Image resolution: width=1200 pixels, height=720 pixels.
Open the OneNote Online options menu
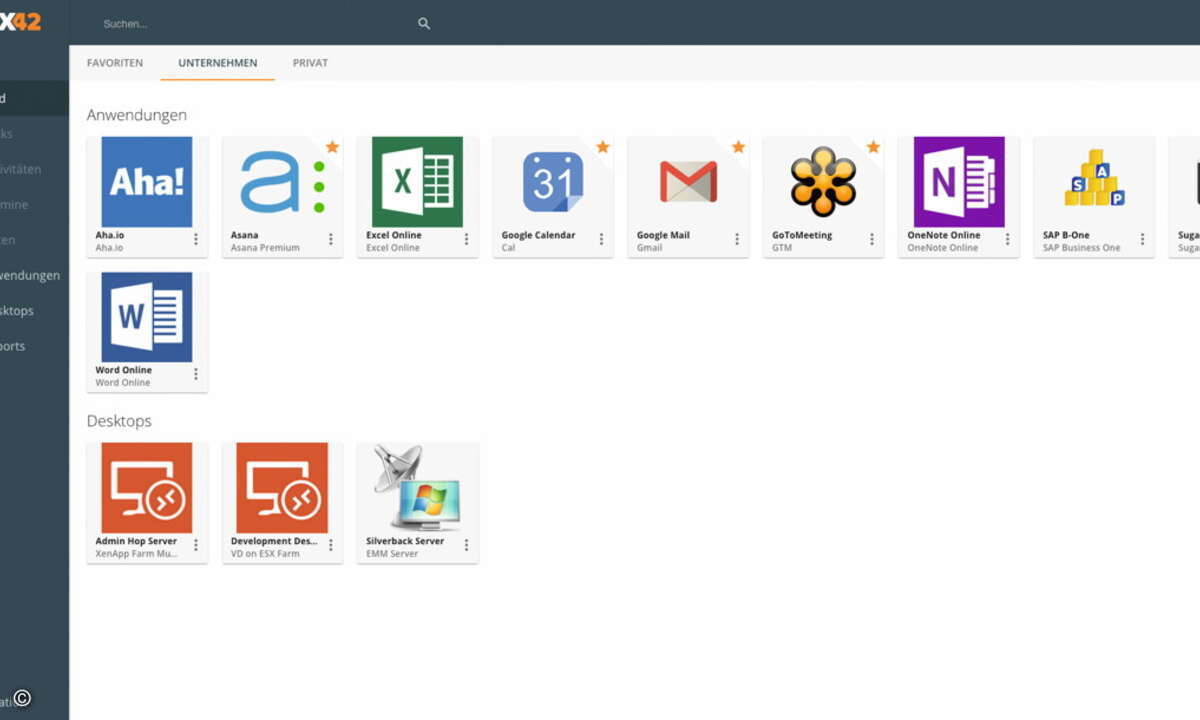tap(1007, 239)
